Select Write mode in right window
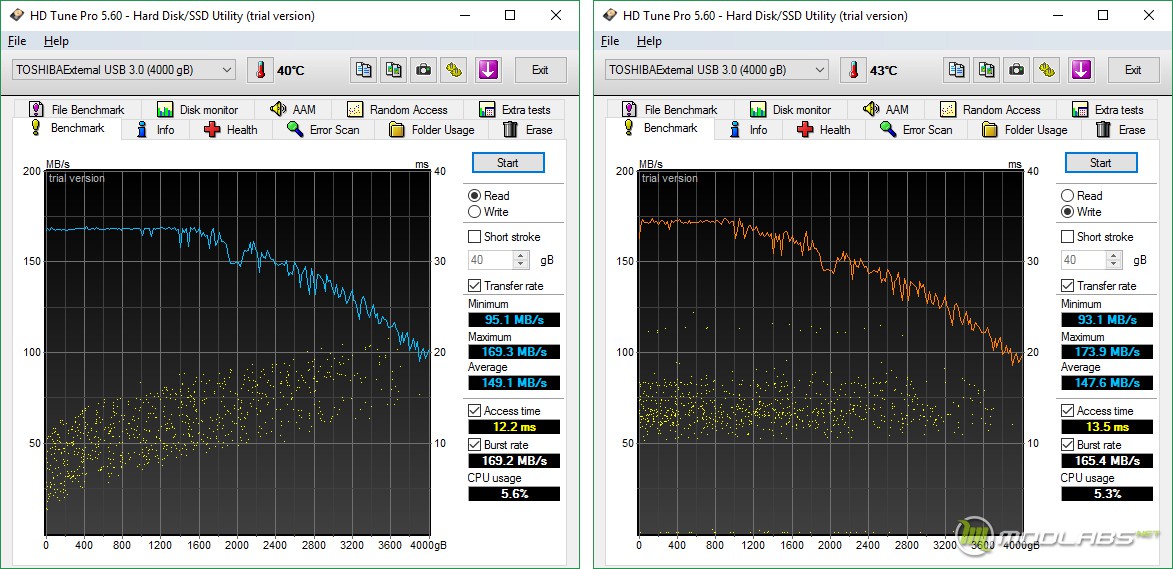Screen dimensions: 1173x569 (x=1068, y=212)
